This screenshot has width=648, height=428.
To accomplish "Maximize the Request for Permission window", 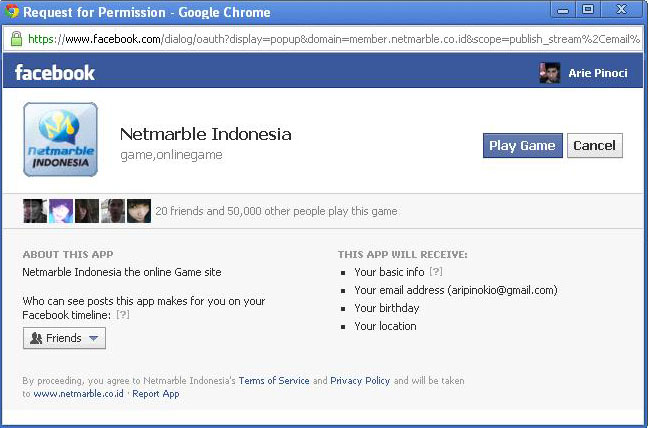I will pyautogui.click(x=588, y=10).
